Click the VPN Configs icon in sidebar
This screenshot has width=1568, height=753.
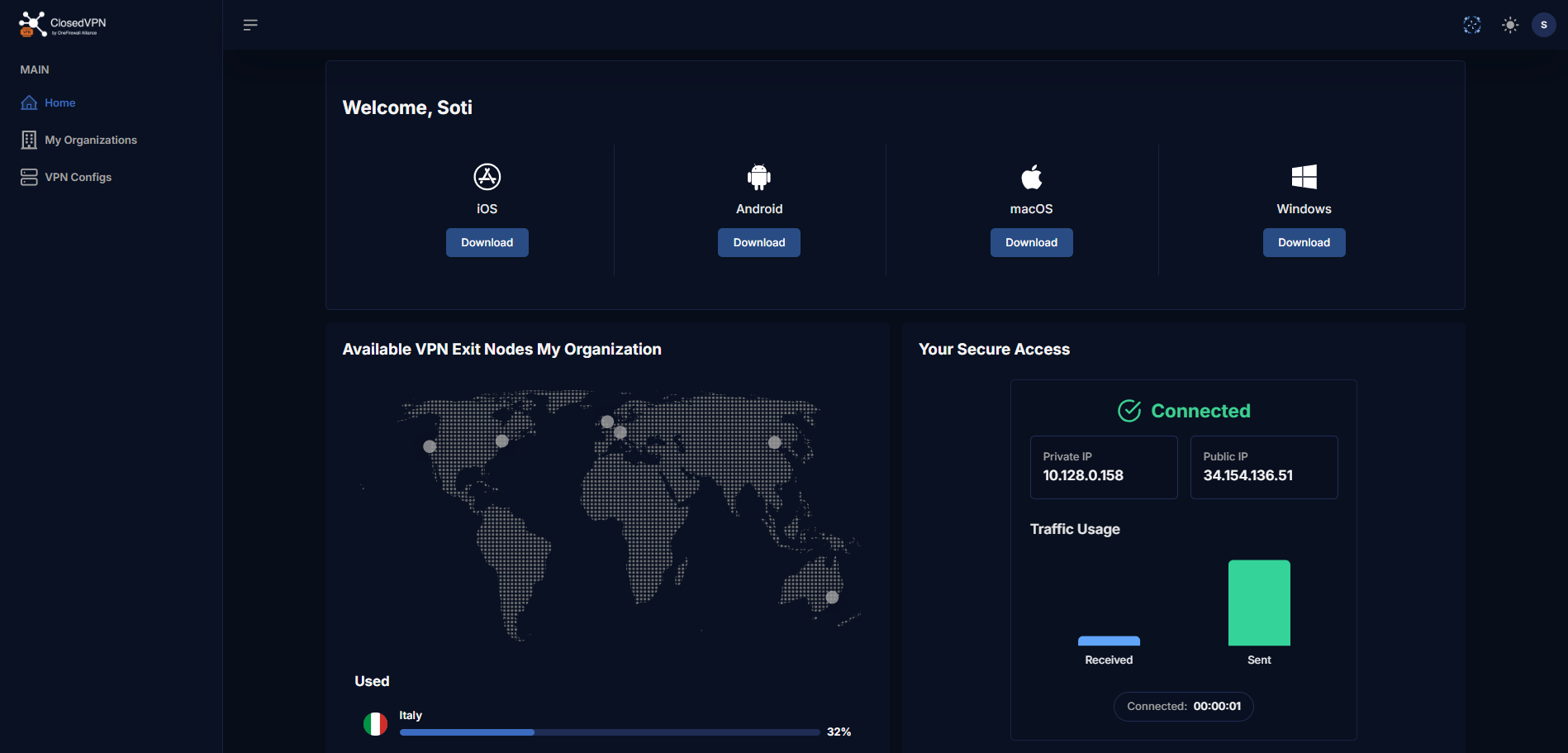pyautogui.click(x=28, y=176)
